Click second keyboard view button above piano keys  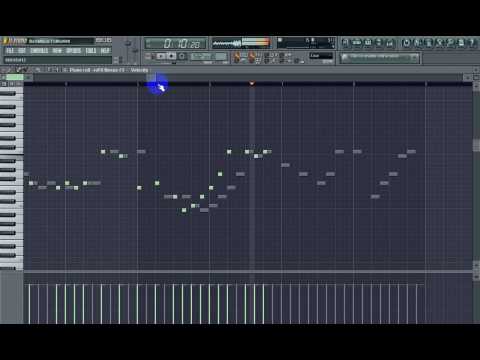12,84
